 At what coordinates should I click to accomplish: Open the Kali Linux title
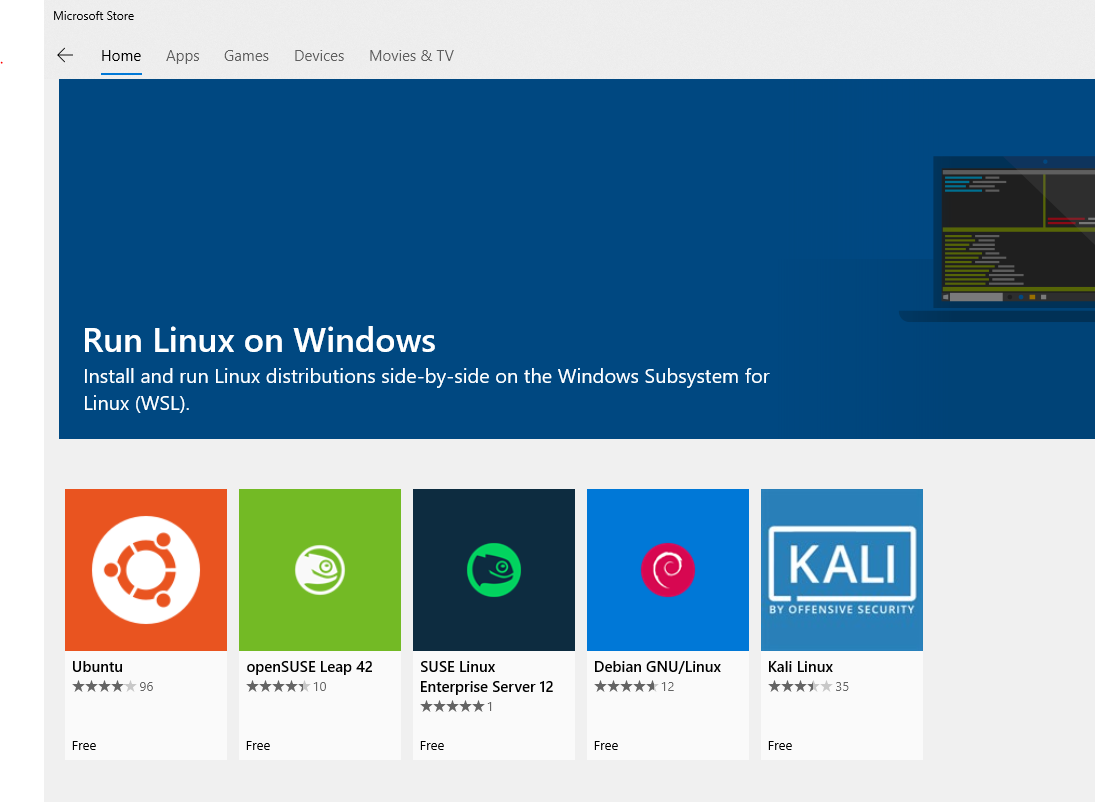[800, 666]
